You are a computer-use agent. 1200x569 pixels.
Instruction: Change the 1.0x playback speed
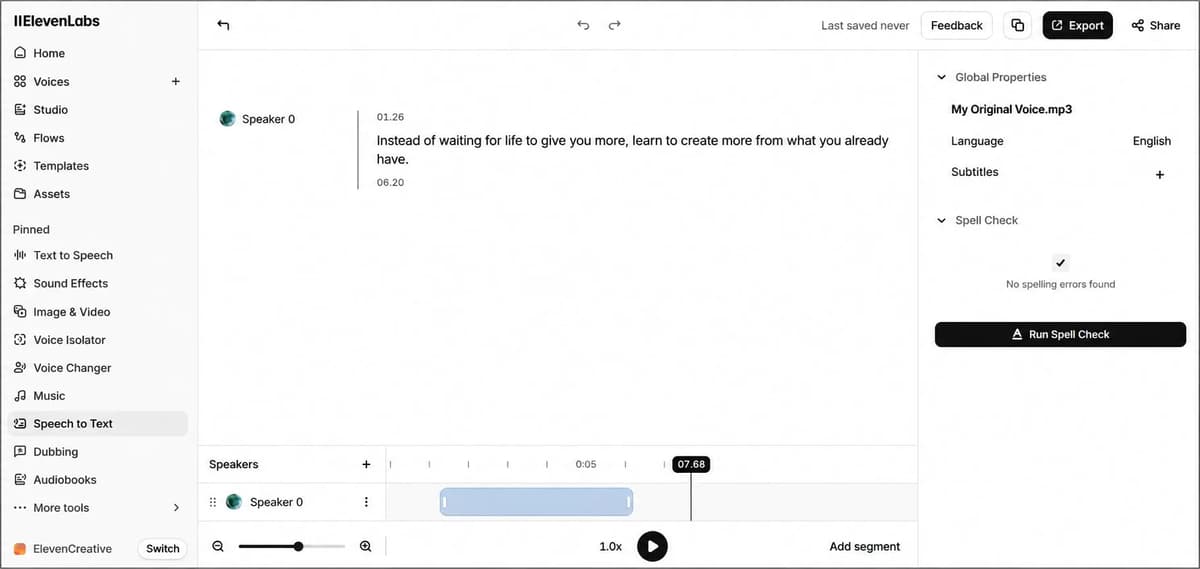pyautogui.click(x=610, y=547)
